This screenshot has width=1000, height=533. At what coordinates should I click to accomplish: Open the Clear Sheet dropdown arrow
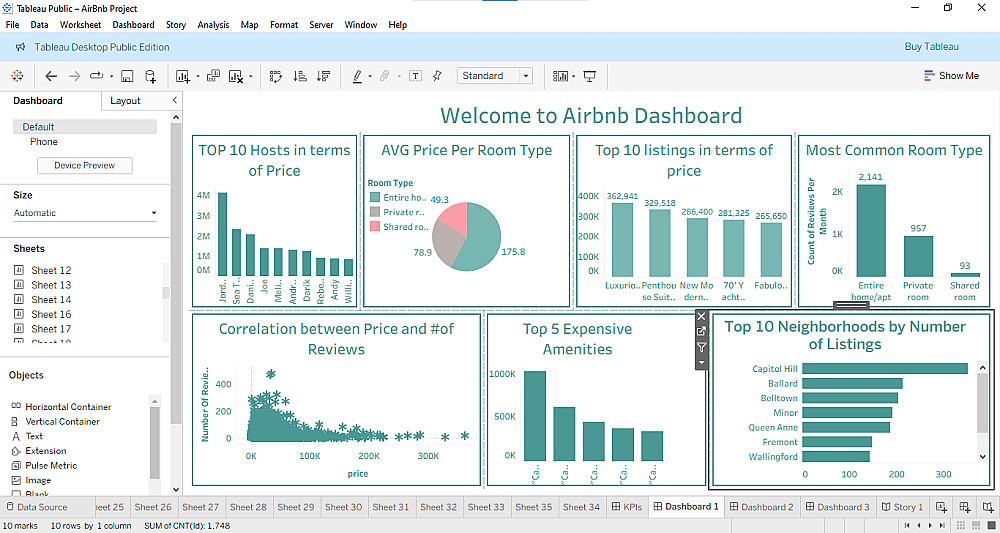[251, 77]
